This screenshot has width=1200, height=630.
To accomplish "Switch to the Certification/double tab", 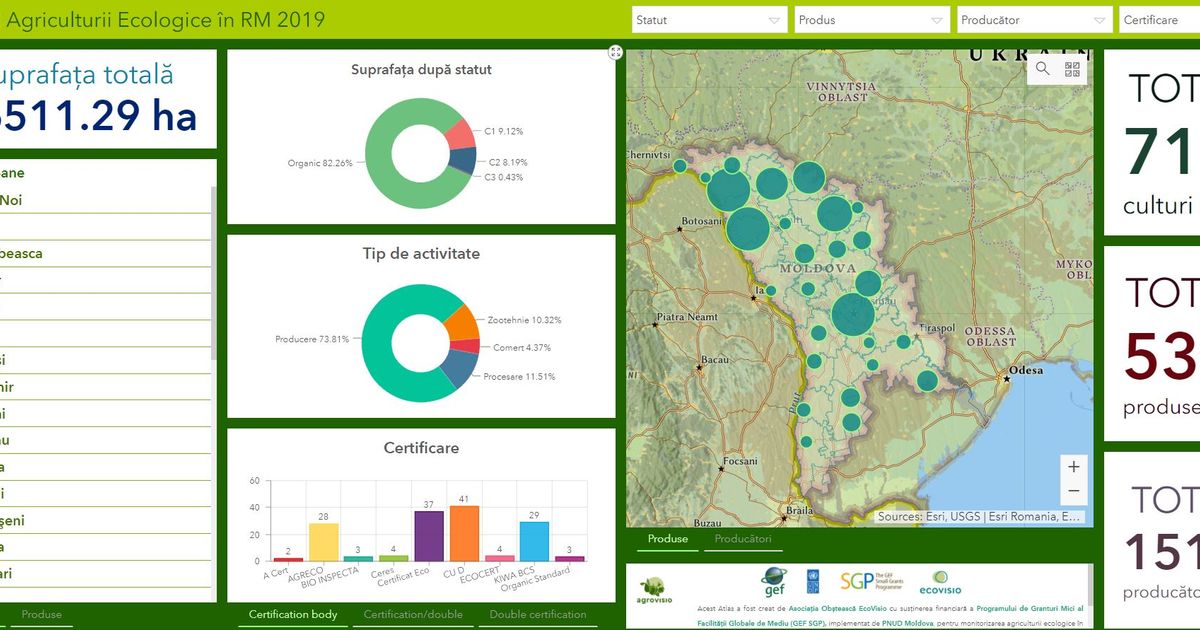I will [413, 614].
